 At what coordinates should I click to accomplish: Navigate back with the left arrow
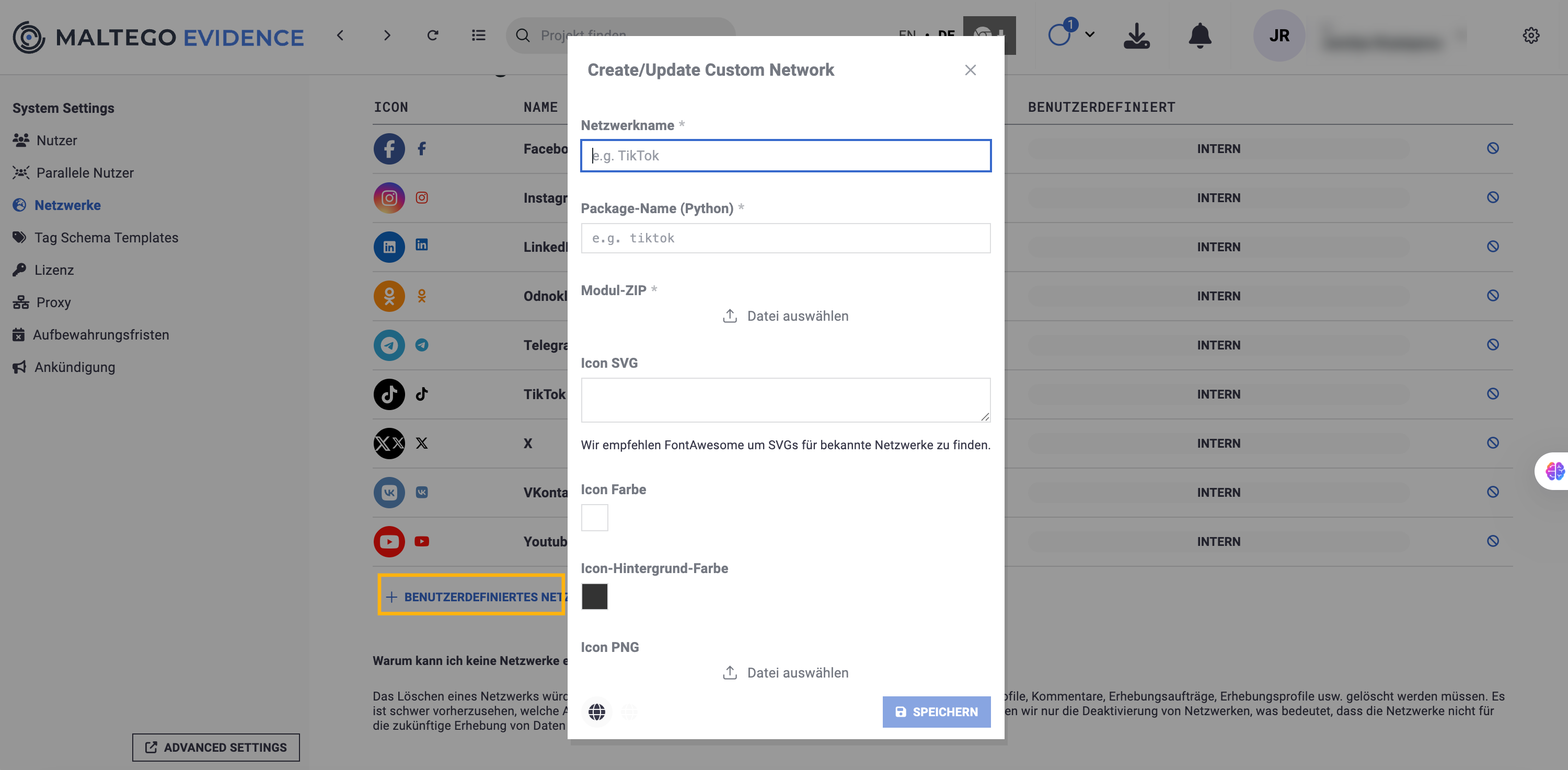tap(340, 36)
